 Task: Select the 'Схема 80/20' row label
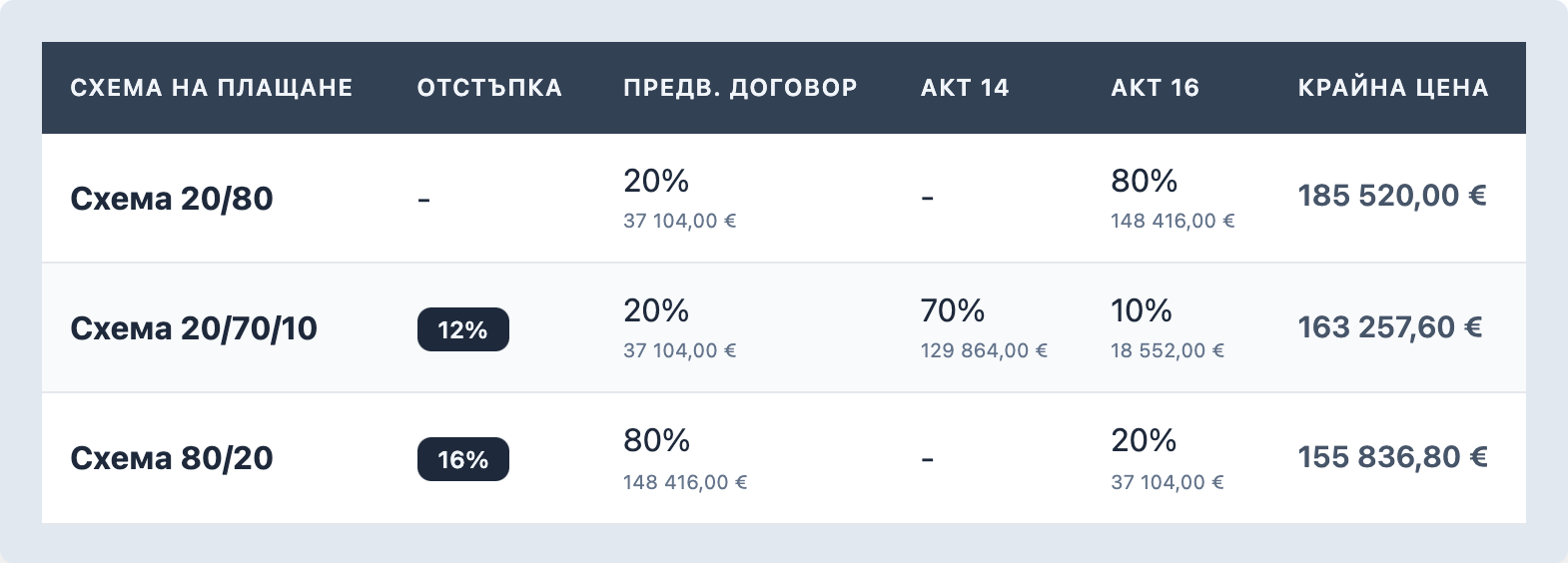click(x=172, y=458)
